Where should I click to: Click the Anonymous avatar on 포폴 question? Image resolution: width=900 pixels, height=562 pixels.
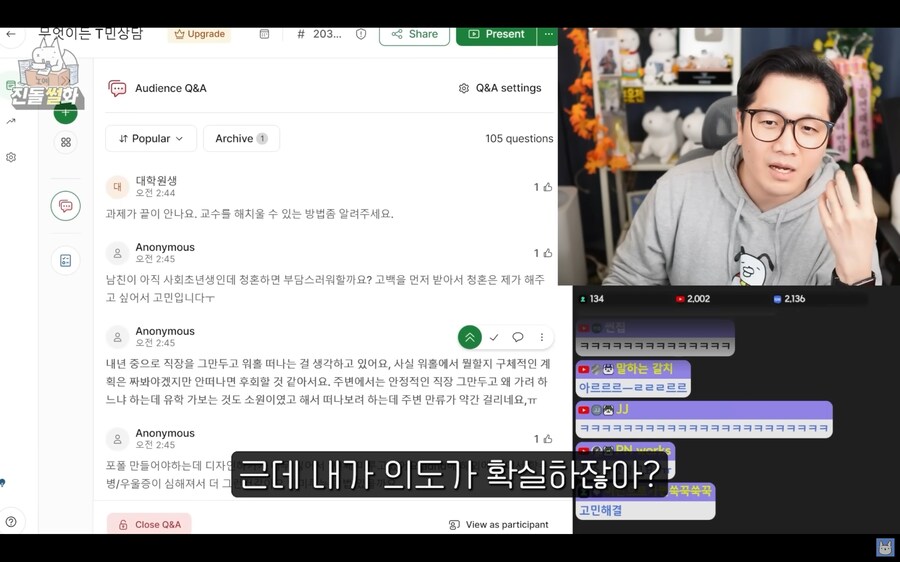tap(117, 439)
